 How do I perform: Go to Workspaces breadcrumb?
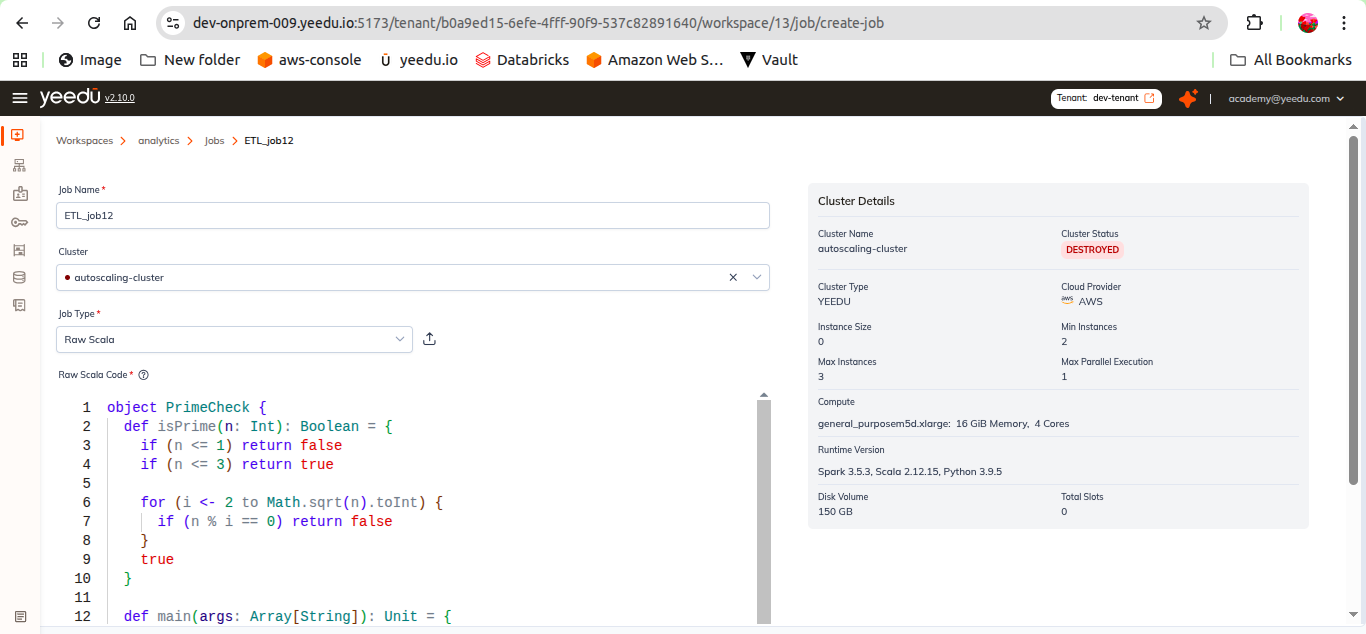pyautogui.click(x=84, y=141)
